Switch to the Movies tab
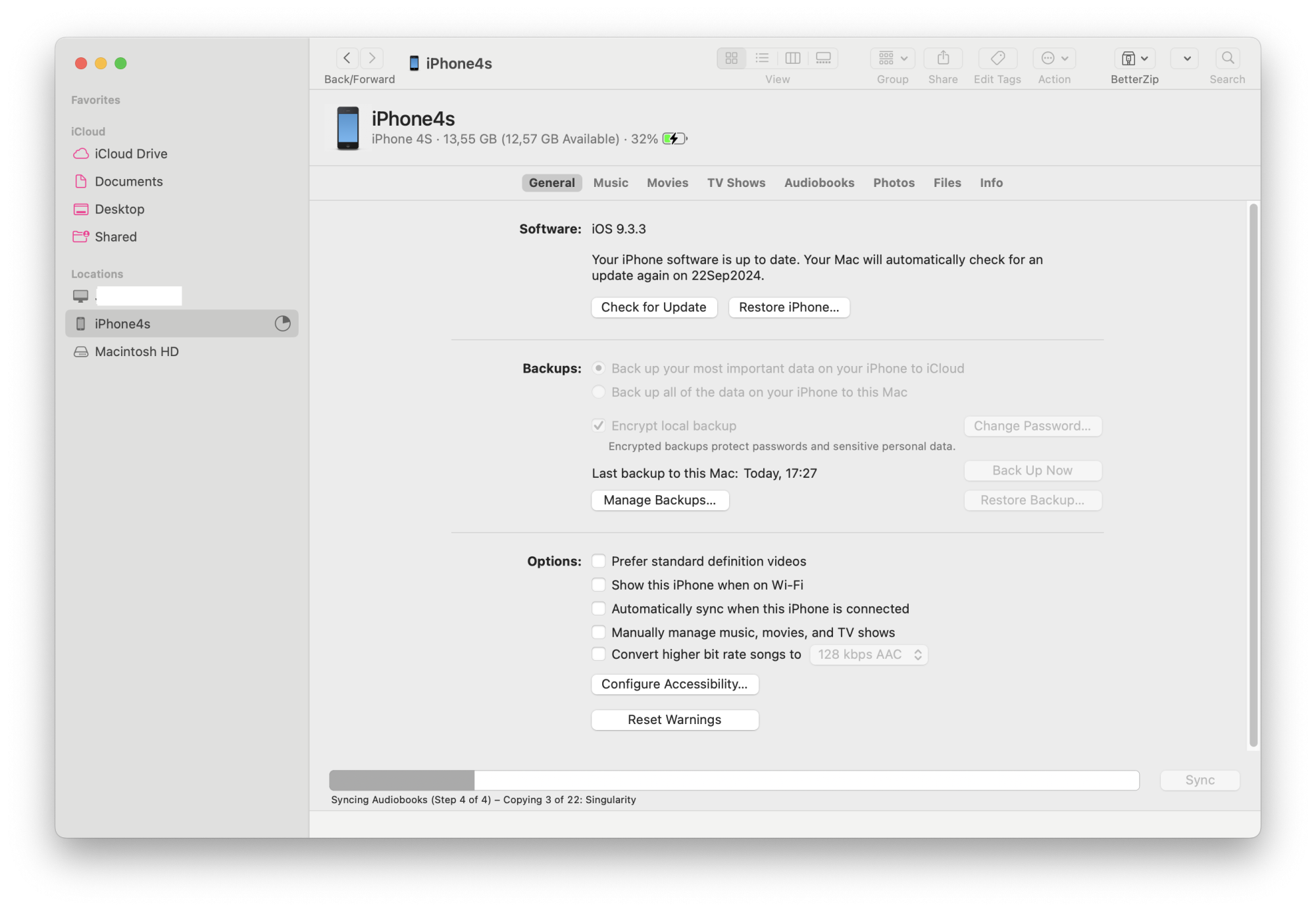The height and width of the screenshot is (911, 1316). tap(667, 182)
